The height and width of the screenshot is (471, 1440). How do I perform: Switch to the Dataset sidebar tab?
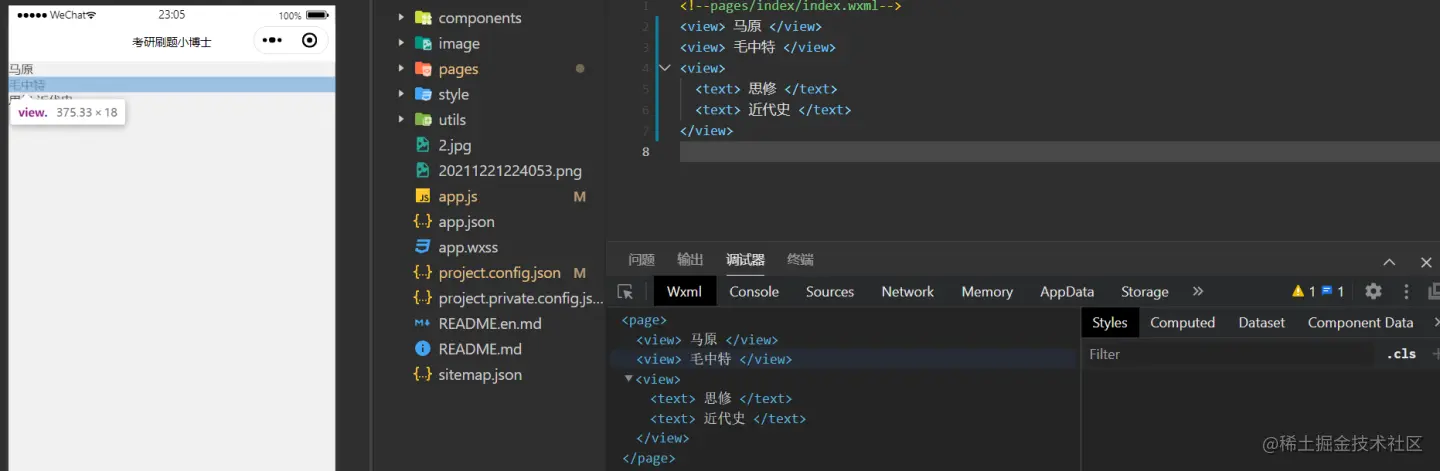coord(1262,323)
